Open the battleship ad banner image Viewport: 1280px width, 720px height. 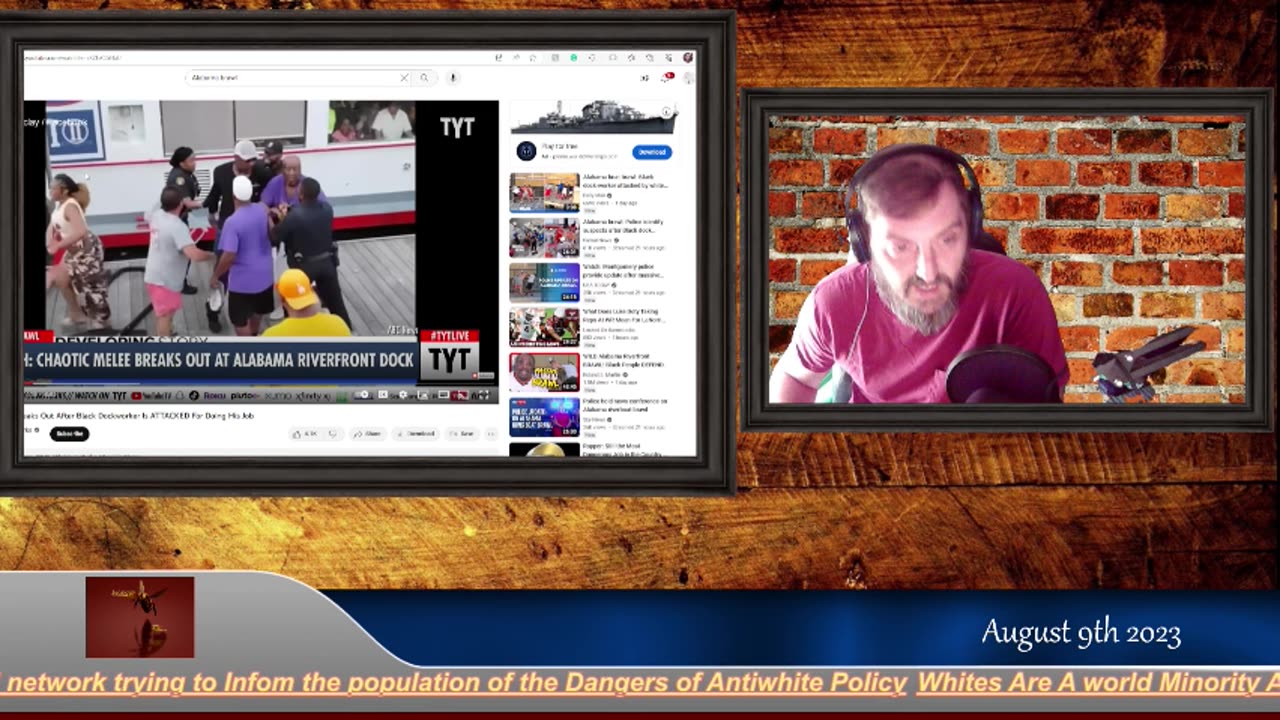[x=594, y=117]
